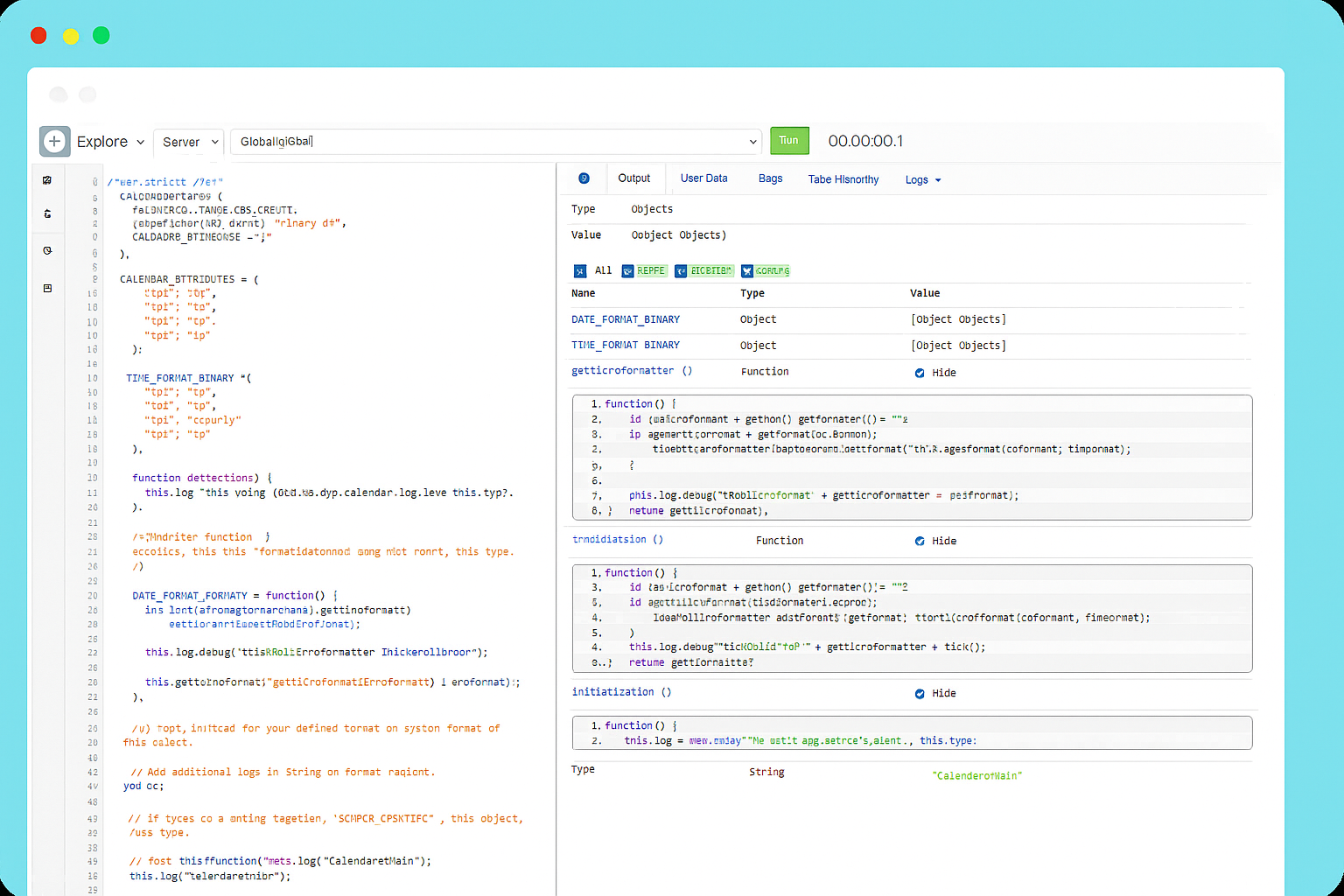Switch to the Bags tab
1344x896 pixels.
(x=770, y=178)
